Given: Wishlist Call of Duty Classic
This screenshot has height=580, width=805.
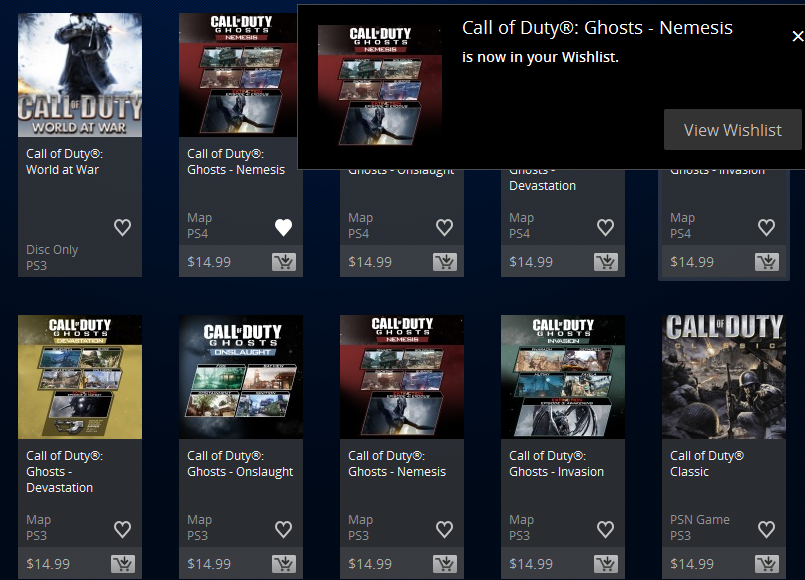Looking at the screenshot, I should (x=766, y=529).
